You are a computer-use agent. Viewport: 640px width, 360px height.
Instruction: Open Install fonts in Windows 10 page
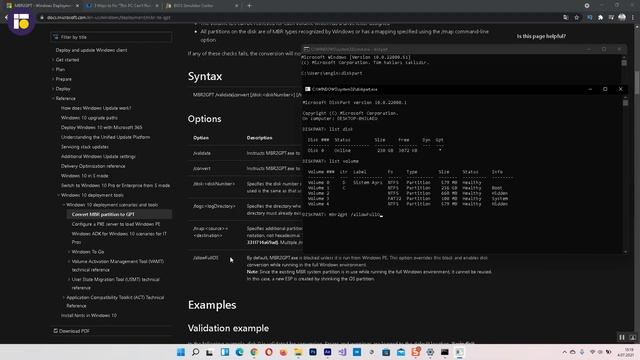pyautogui.click(x=89, y=316)
